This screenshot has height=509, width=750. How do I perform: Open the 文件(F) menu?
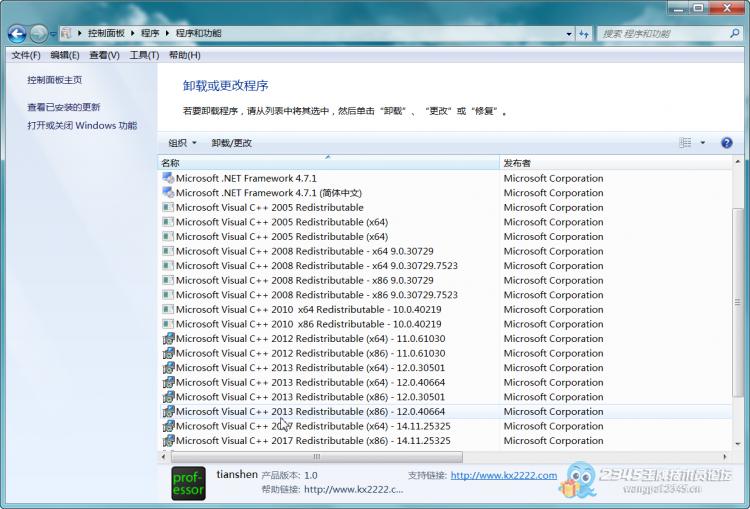26,55
